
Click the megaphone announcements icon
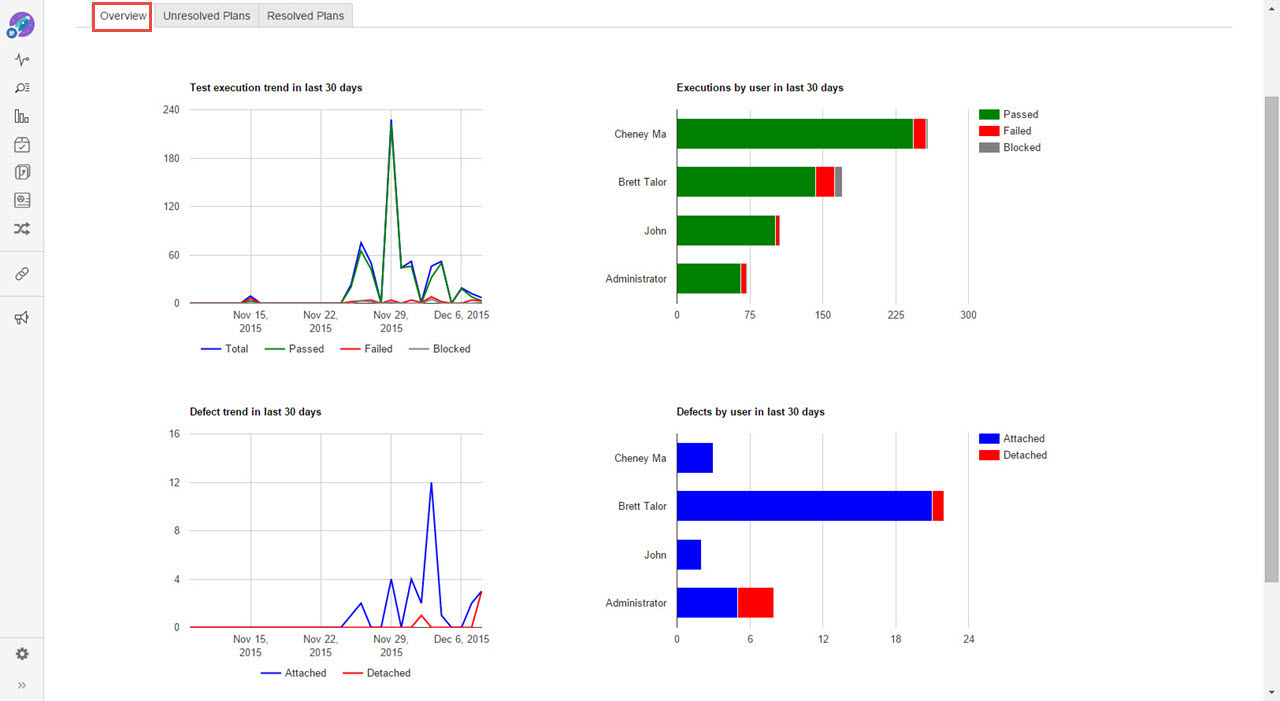[22, 318]
